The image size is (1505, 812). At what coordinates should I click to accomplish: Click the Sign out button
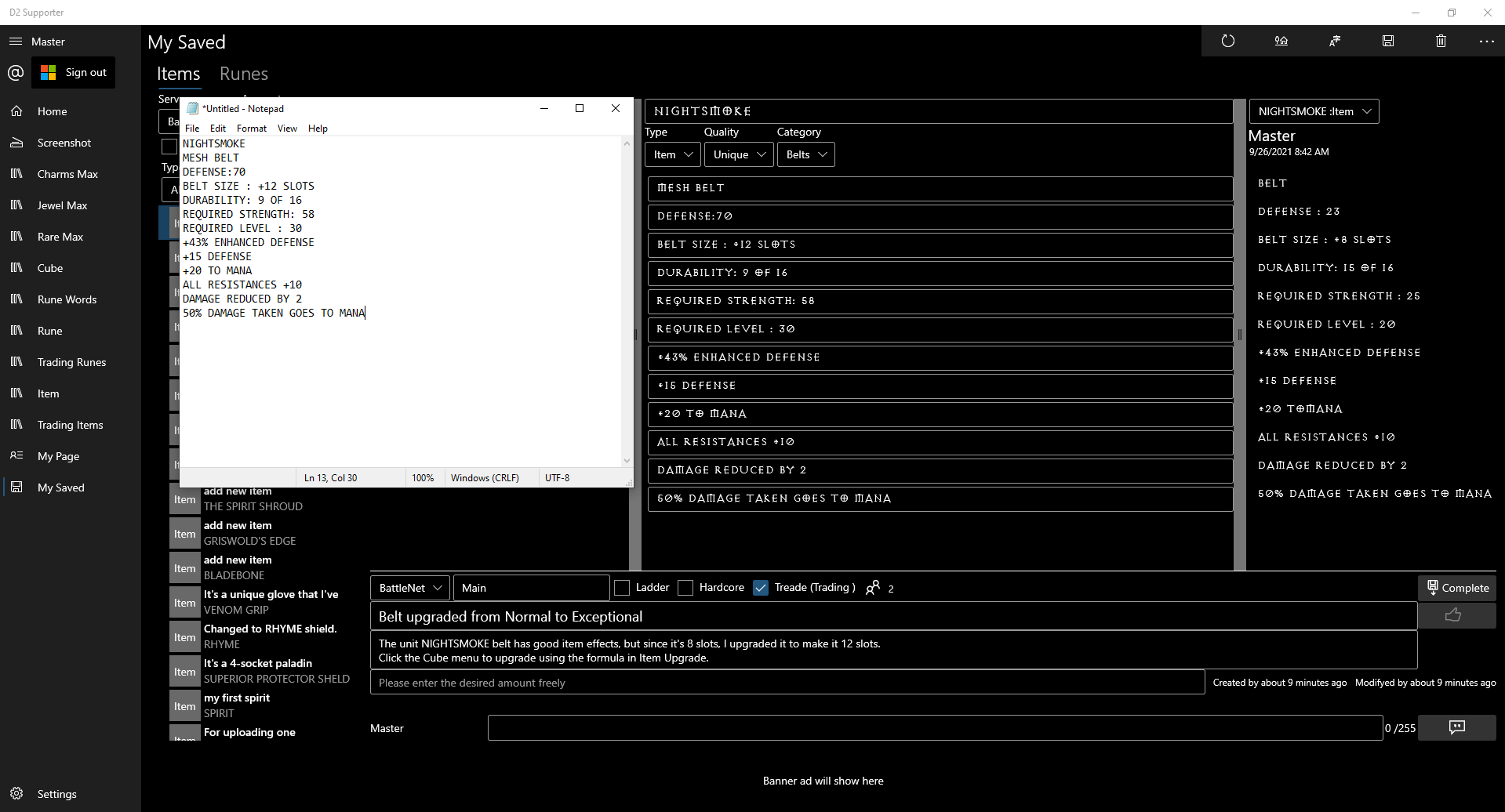[74, 72]
